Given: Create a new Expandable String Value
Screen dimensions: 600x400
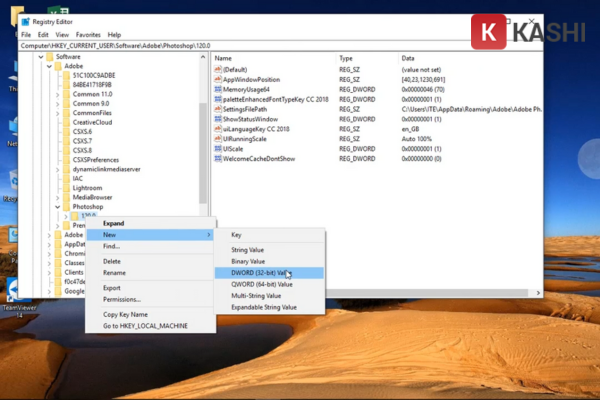Looking at the screenshot, I should [269, 307].
